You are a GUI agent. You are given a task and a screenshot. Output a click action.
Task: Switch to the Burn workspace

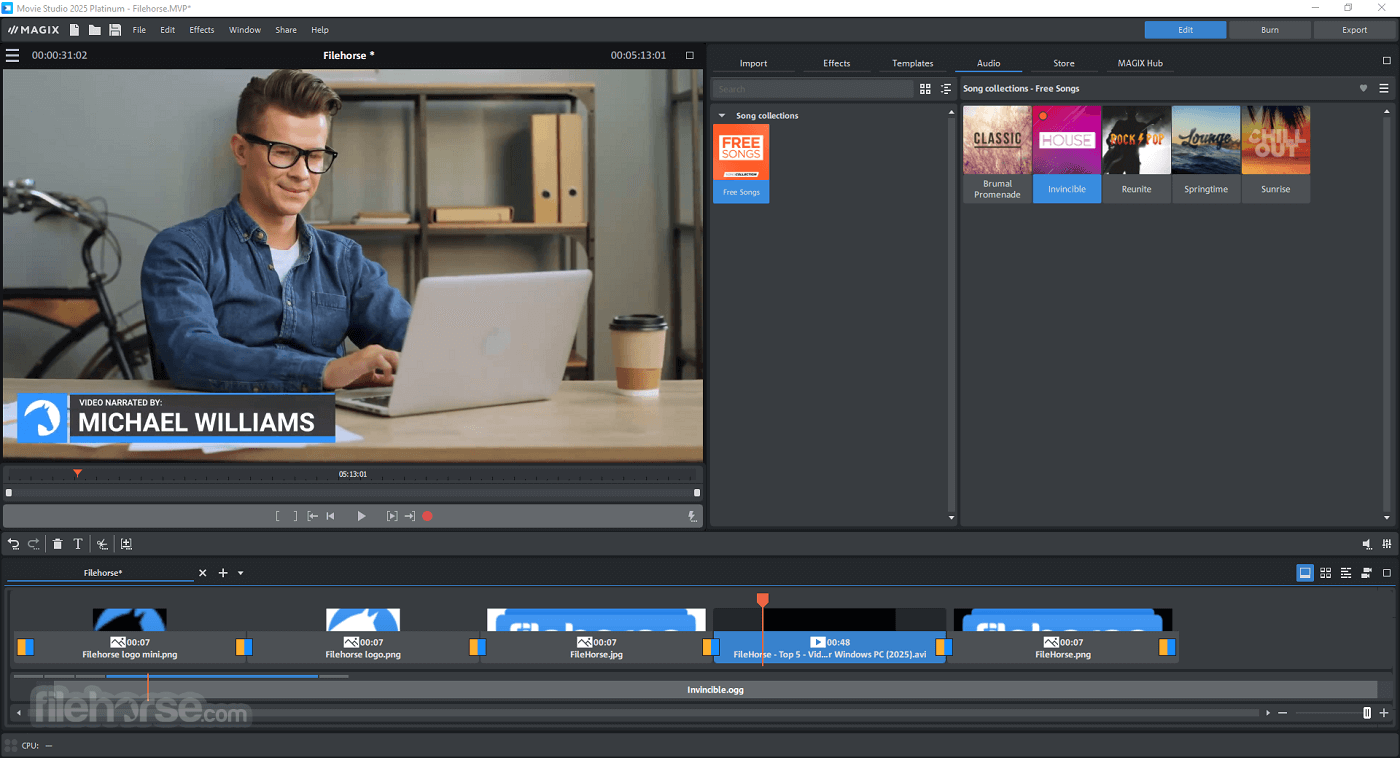1270,30
